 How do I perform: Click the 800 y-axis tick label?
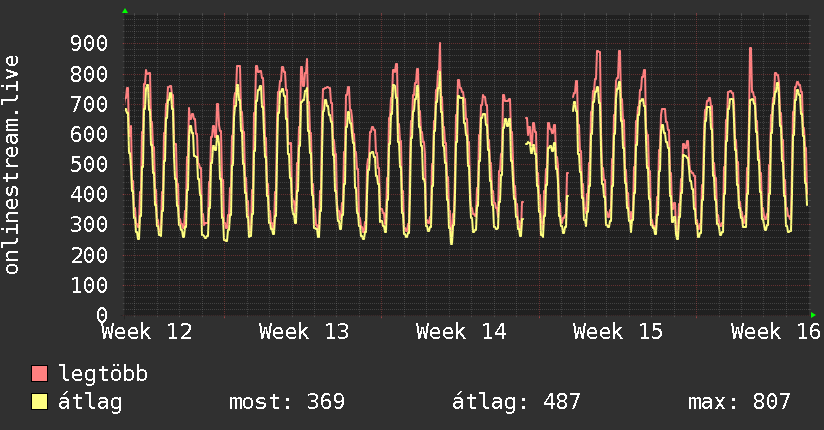pyautogui.click(x=89, y=74)
